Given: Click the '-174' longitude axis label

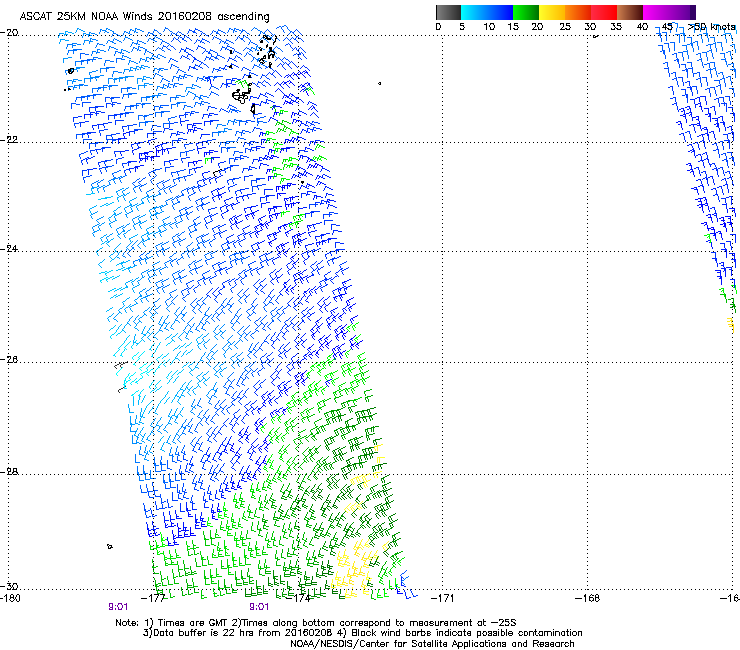Looking at the screenshot, I should (x=299, y=598).
